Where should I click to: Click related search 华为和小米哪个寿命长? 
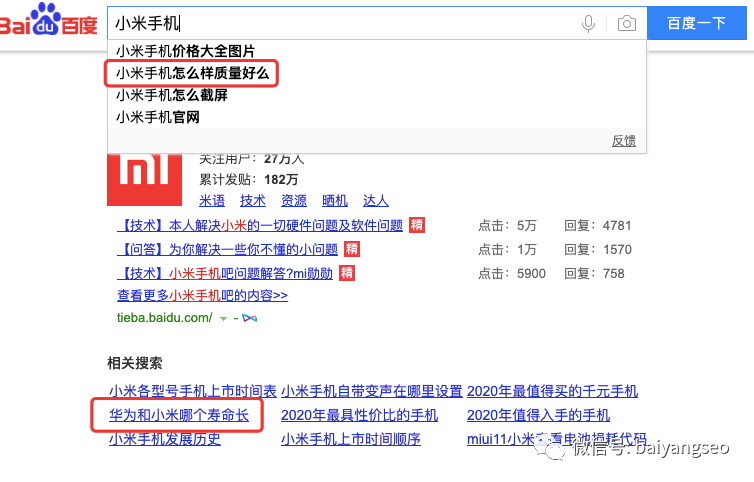[x=179, y=415]
